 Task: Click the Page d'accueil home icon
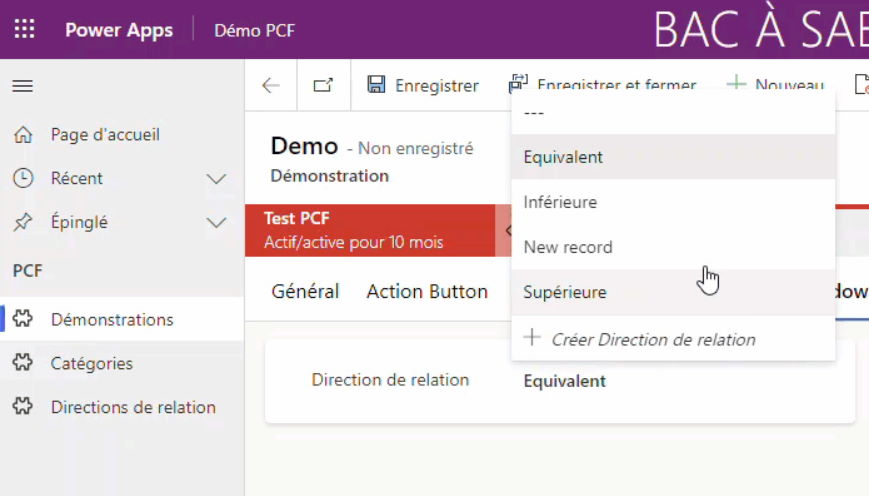(x=23, y=134)
